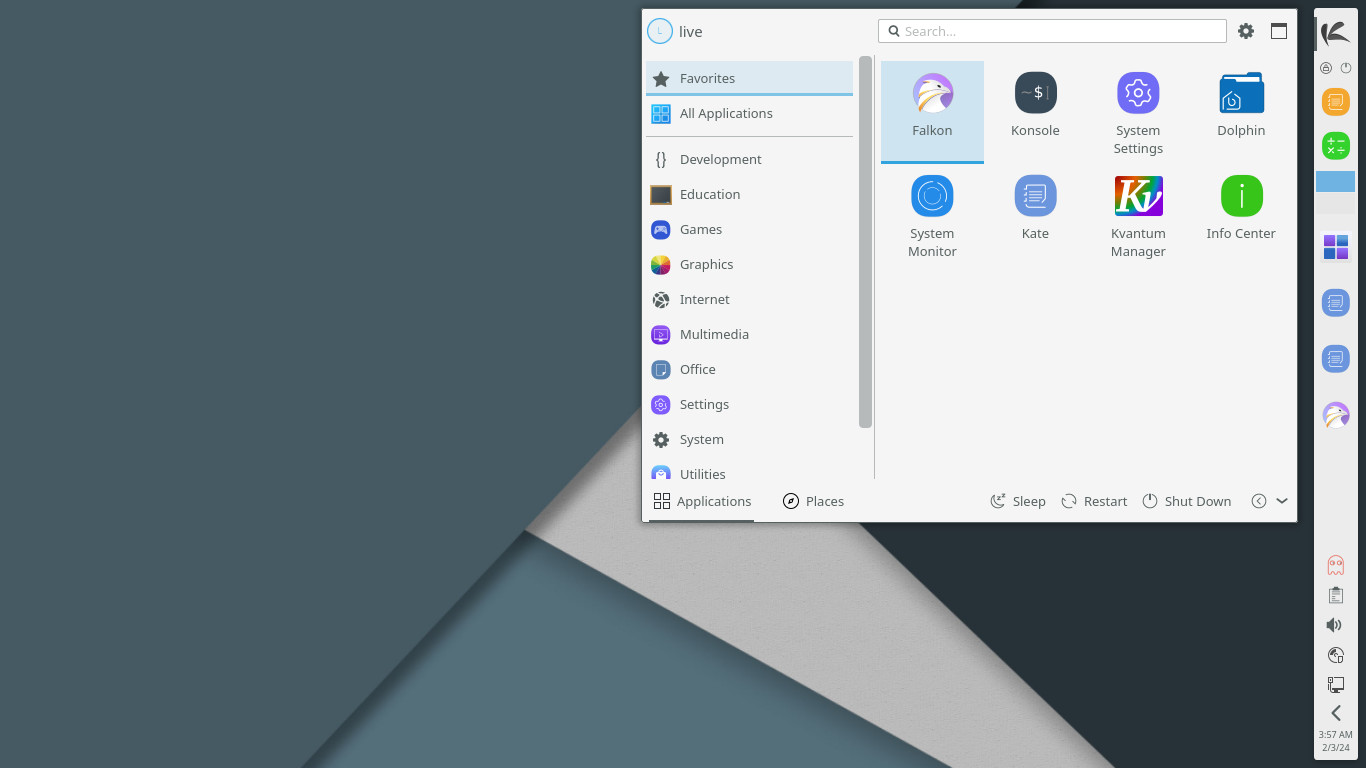The image size is (1366, 768).
Task: Launch Kate from the favorites grid
Action: 1035,215
